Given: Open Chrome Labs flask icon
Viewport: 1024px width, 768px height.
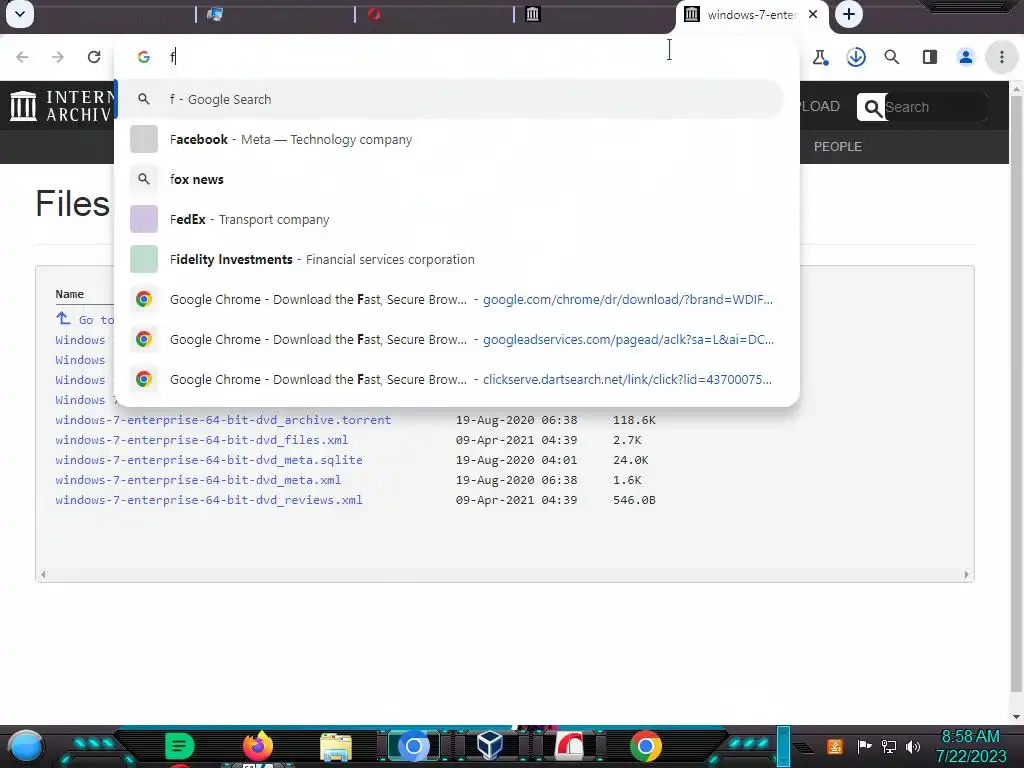Looking at the screenshot, I should [x=820, y=57].
